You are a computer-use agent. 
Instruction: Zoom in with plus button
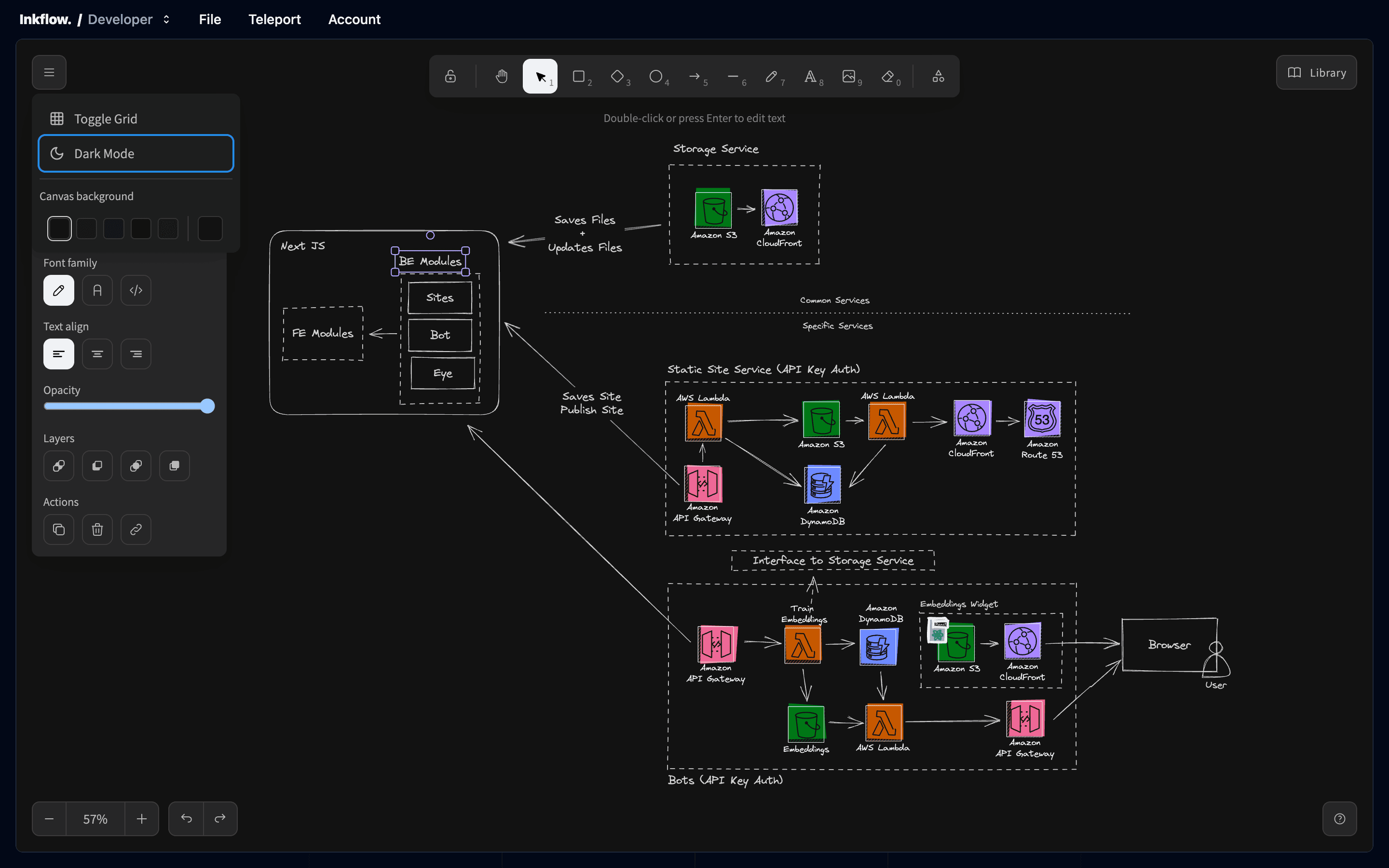[142, 819]
